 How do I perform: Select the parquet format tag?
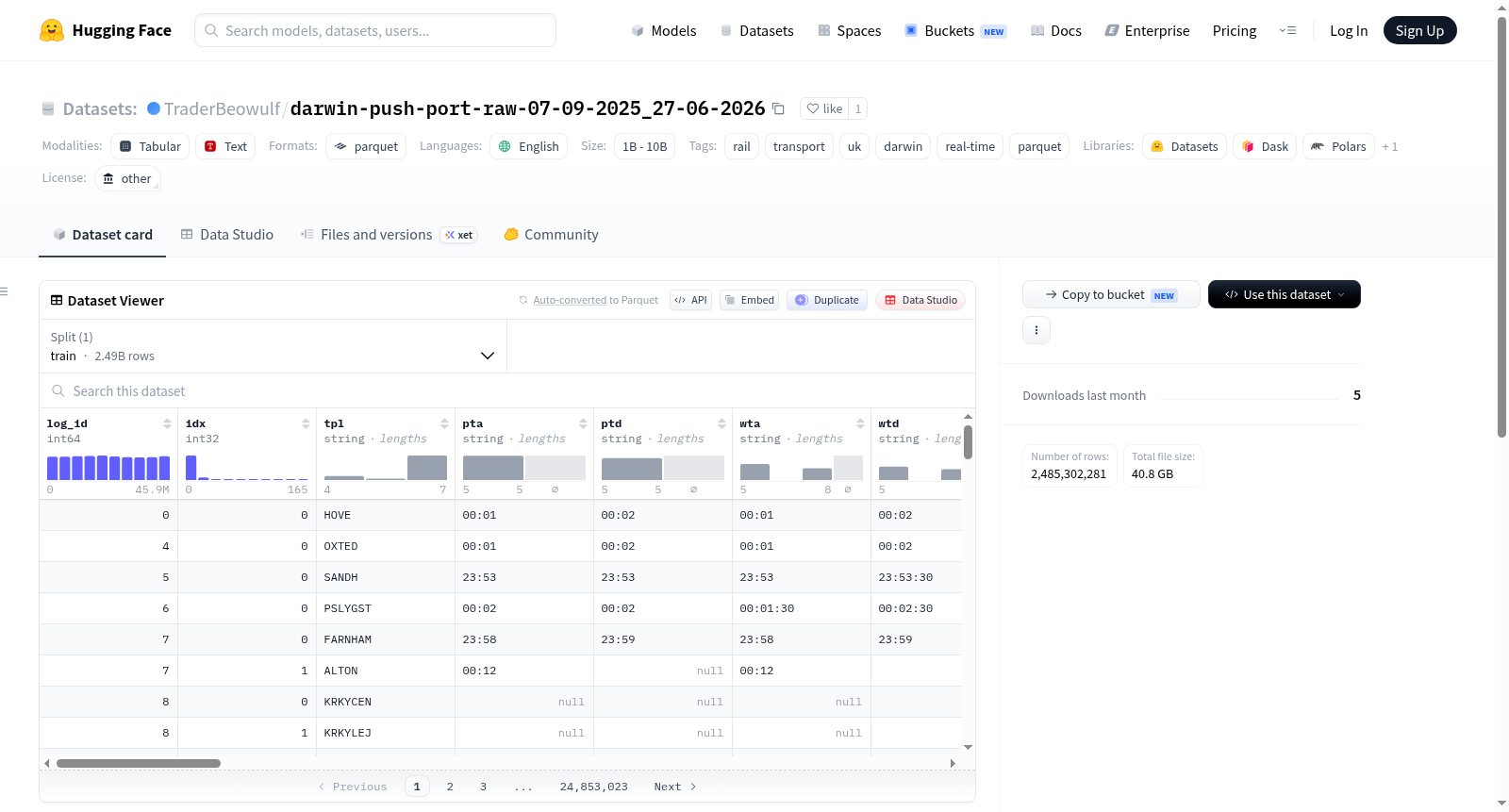[x=366, y=146]
